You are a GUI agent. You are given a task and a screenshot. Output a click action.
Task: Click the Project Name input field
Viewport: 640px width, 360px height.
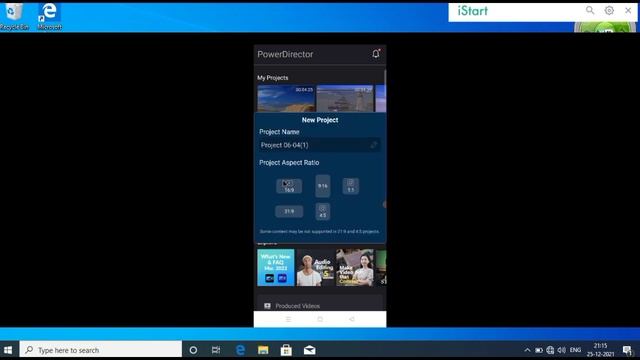coord(320,145)
